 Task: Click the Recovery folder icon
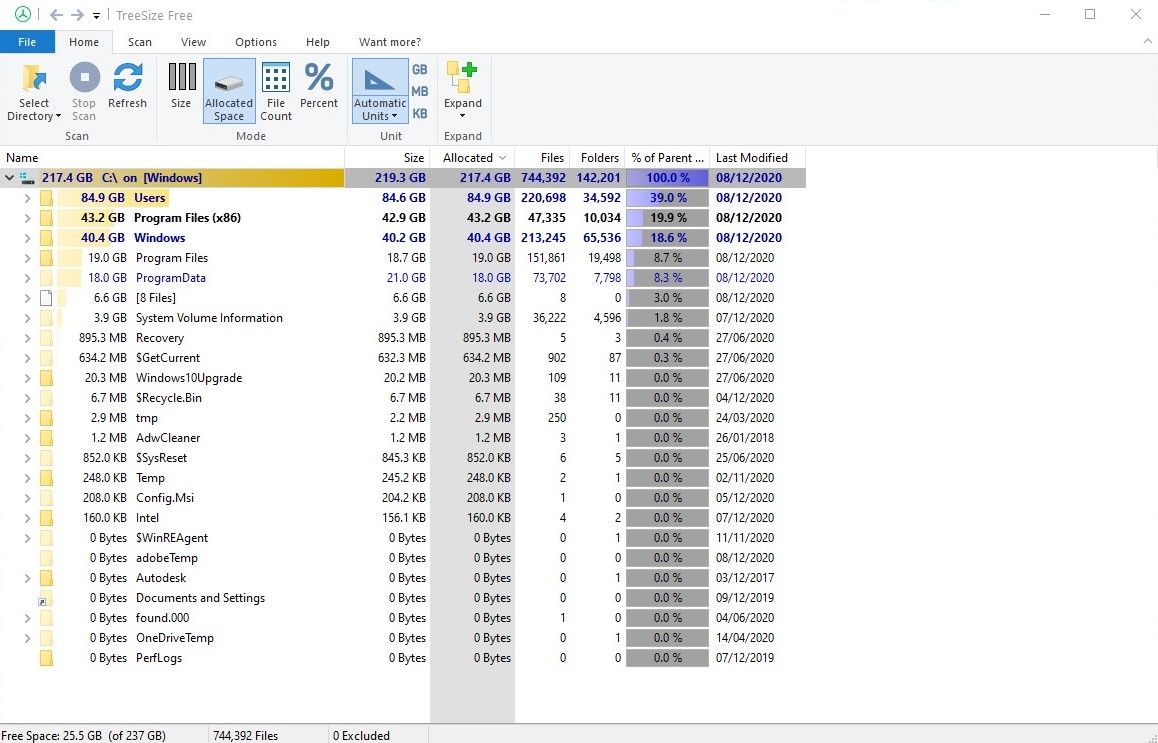coord(46,338)
